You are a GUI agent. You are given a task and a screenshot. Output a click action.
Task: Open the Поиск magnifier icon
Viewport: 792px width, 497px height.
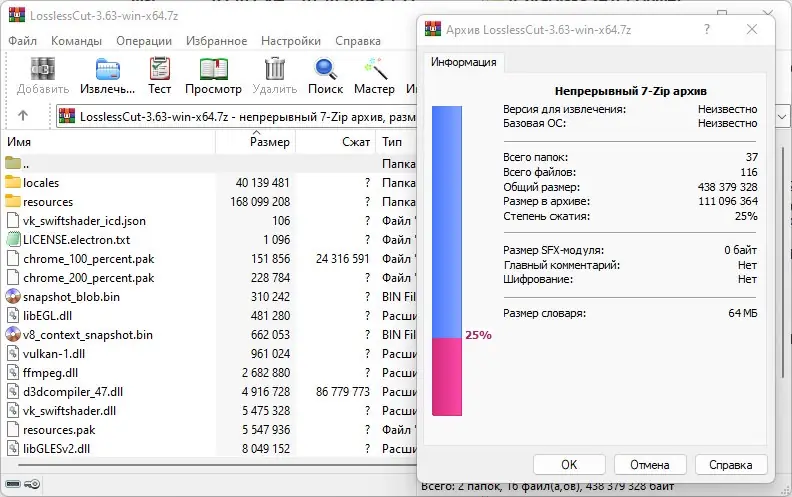325,69
